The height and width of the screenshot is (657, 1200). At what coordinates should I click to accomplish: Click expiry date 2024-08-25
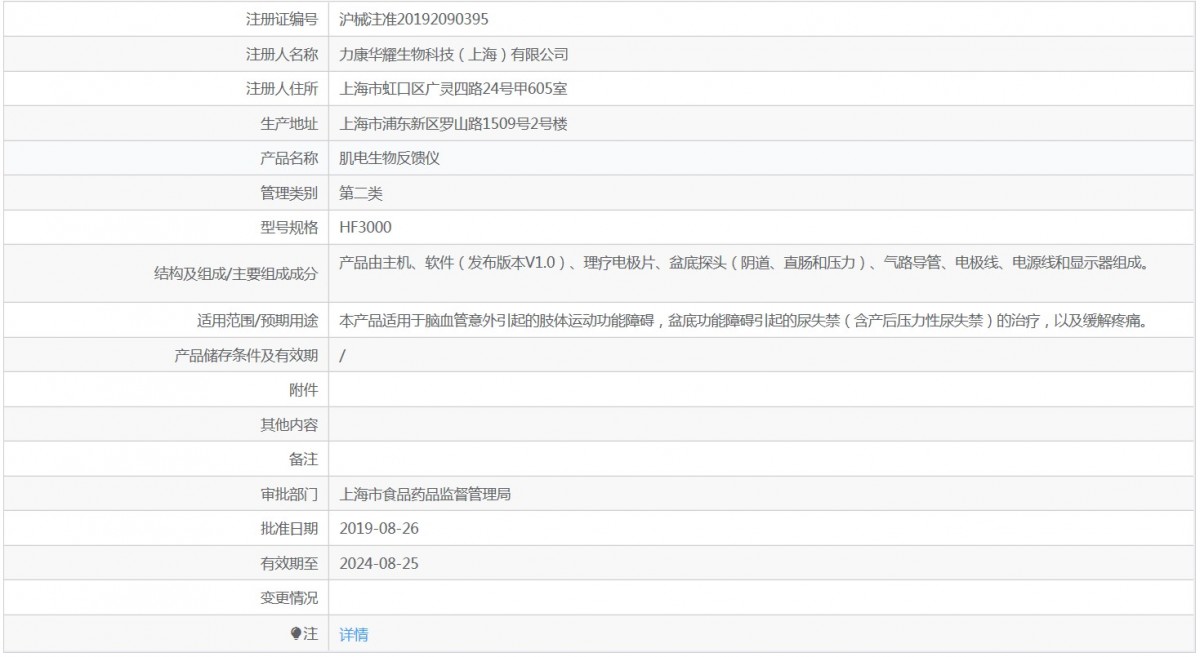point(379,564)
